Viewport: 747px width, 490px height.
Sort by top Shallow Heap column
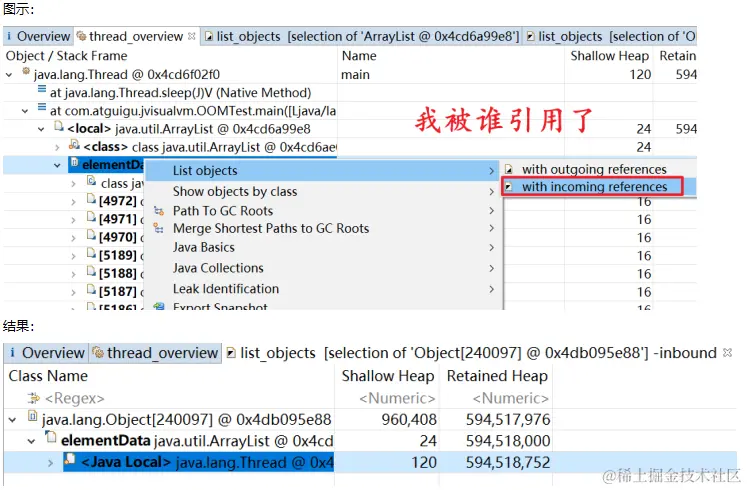pos(609,56)
